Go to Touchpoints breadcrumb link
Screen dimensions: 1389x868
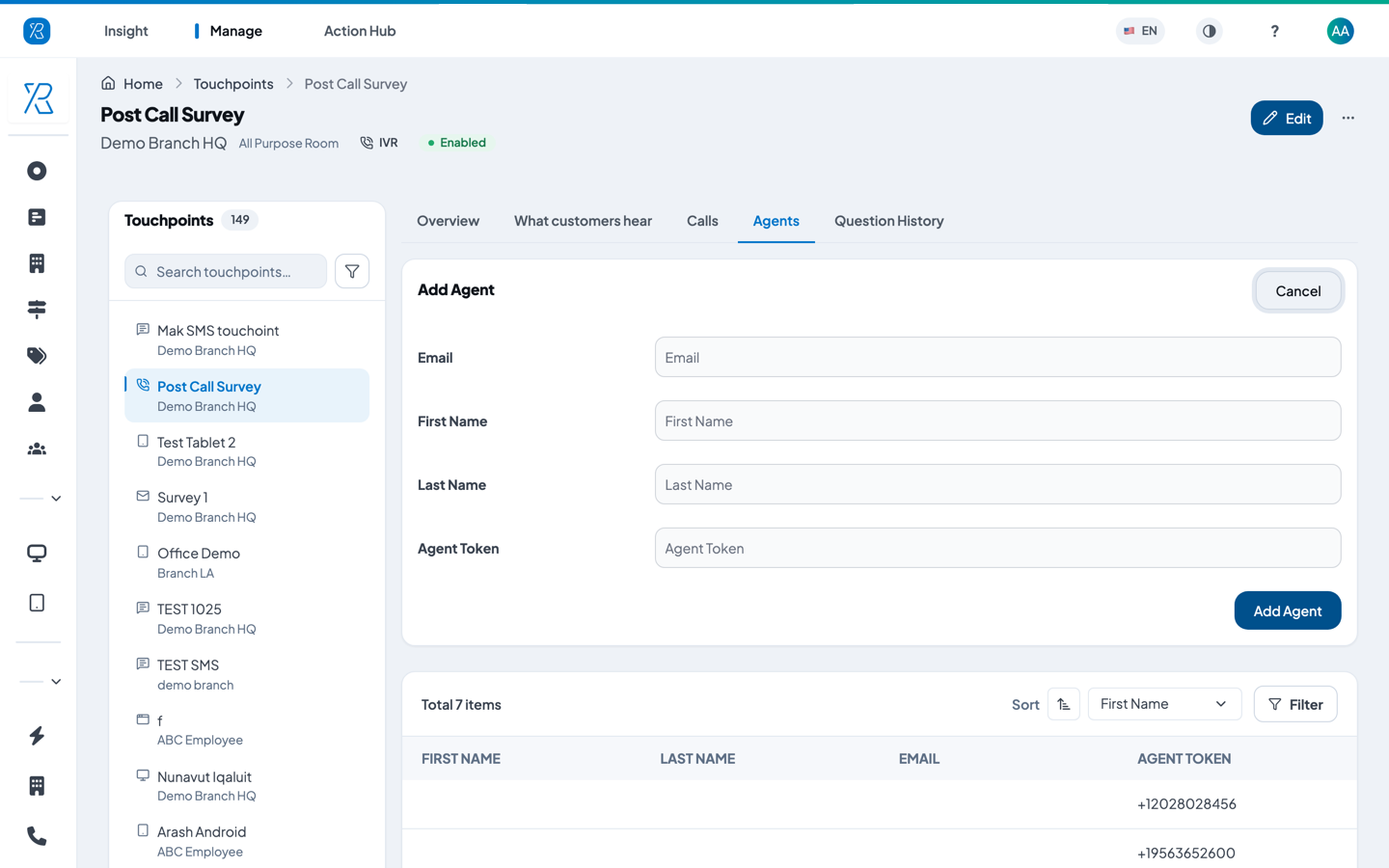tap(233, 84)
